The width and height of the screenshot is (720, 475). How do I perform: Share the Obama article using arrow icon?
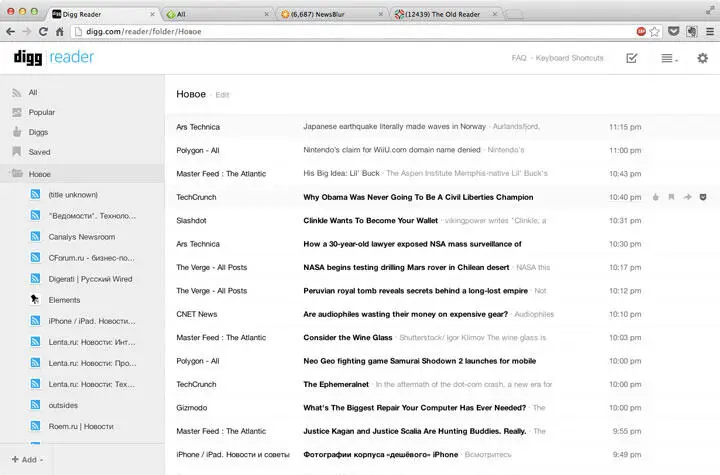point(687,197)
